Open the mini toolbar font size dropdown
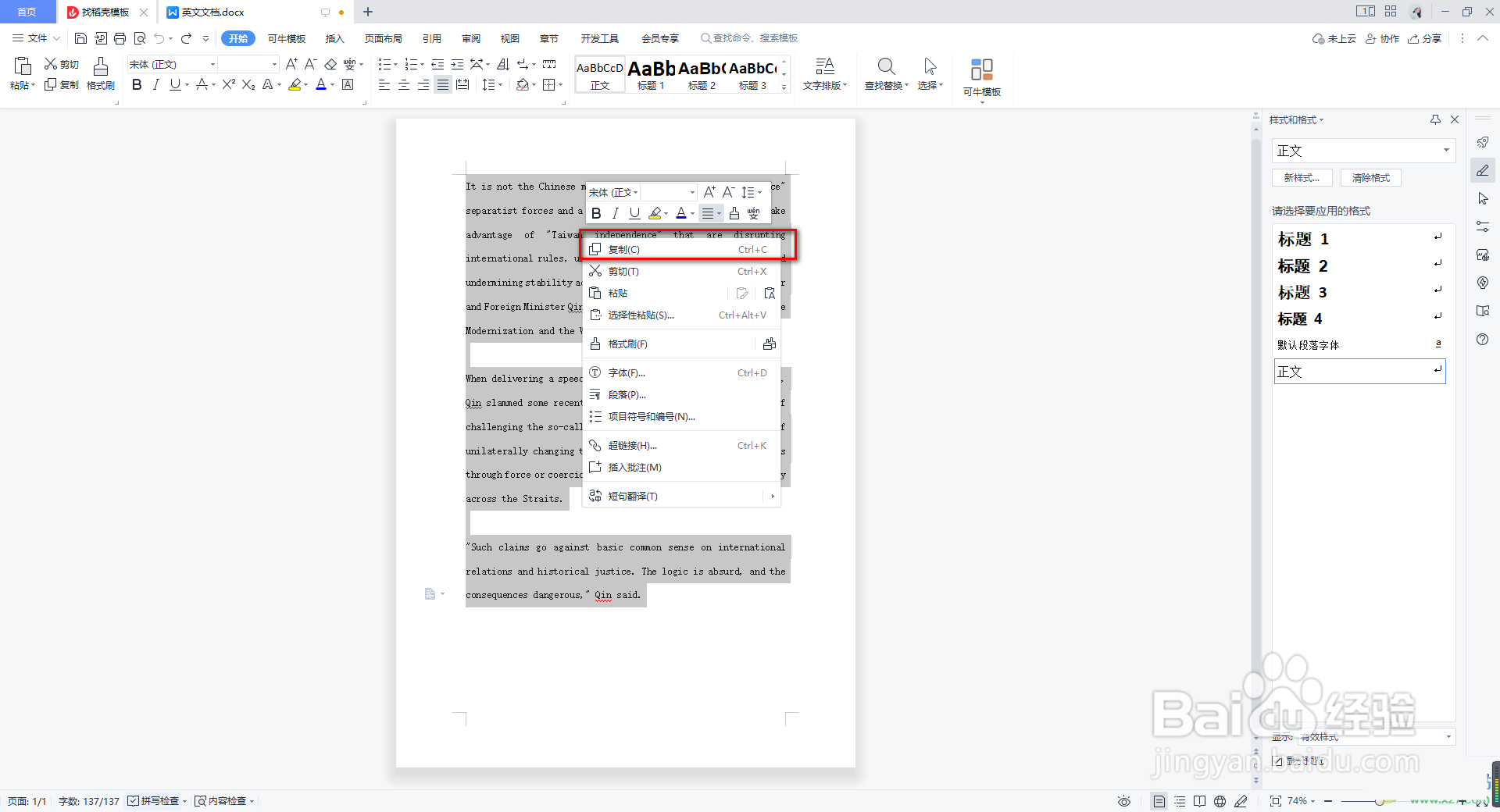The height and width of the screenshot is (812, 1500). pyautogui.click(x=692, y=192)
